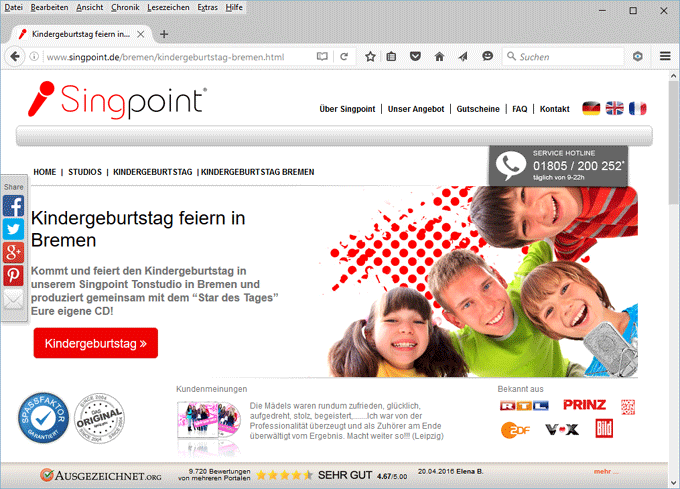Open the Bearbeiten menu
This screenshot has width=680, height=489.
tap(49, 7)
